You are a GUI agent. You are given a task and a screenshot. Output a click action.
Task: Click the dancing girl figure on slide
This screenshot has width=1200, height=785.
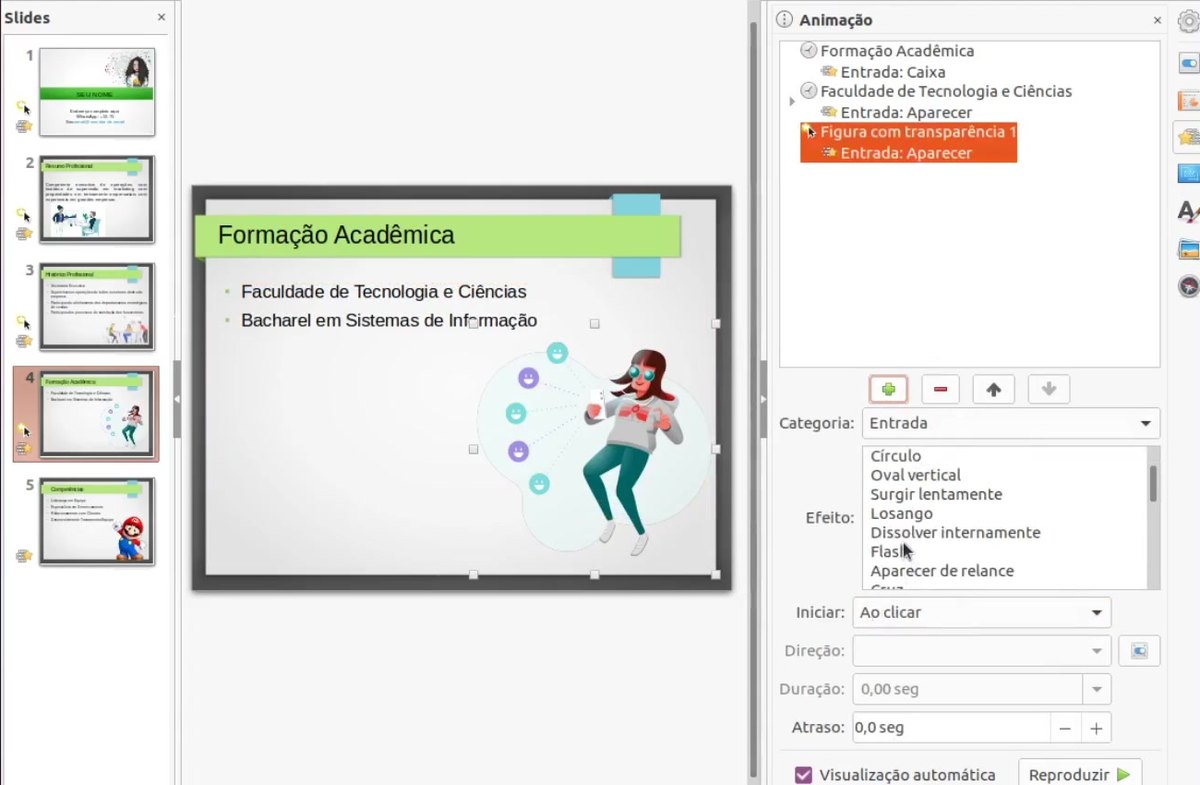pyautogui.click(x=632, y=450)
